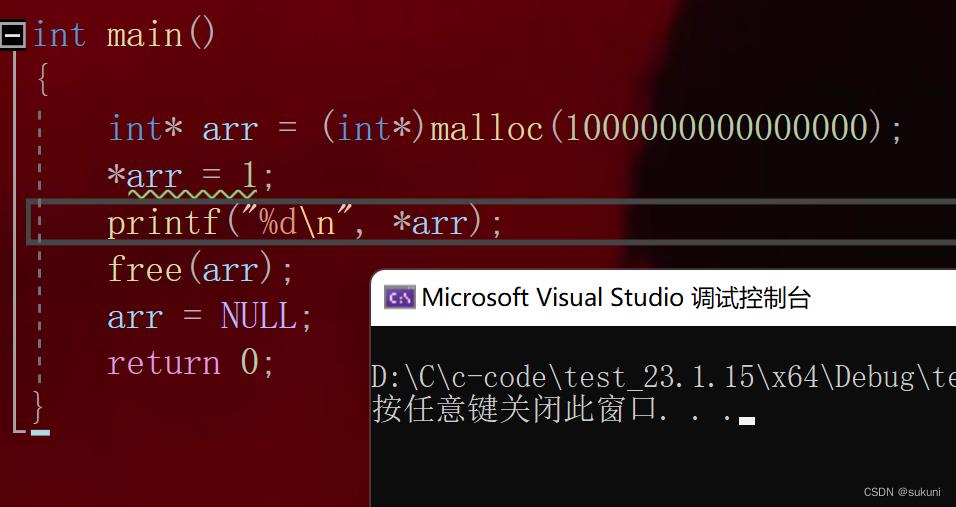Click the arr variable in declaration line
956x507 pixels.
230,128
